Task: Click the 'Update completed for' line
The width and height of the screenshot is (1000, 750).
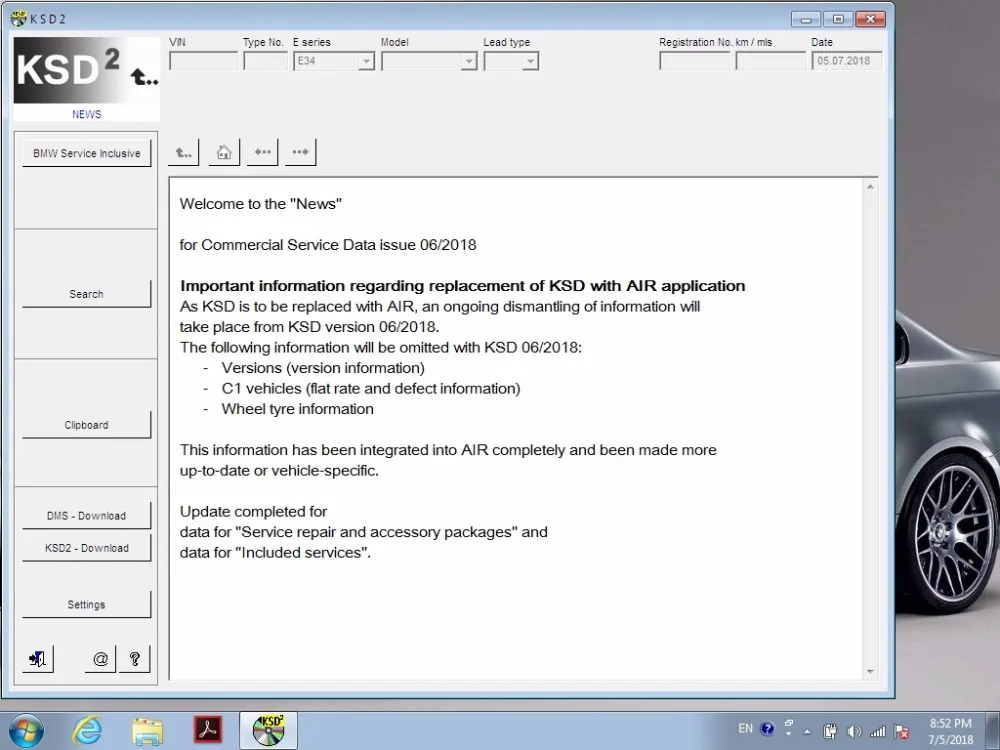Action: coord(253,511)
